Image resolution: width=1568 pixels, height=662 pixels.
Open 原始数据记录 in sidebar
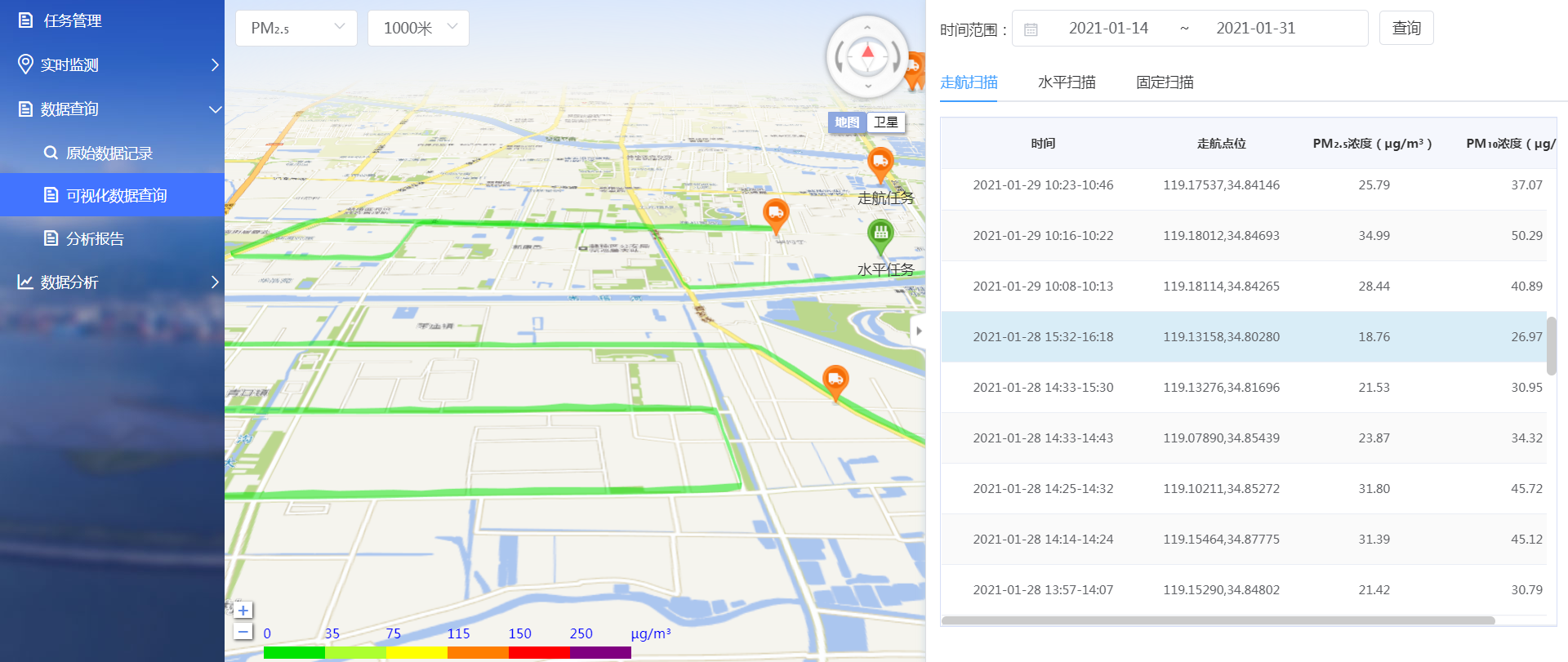pos(109,153)
